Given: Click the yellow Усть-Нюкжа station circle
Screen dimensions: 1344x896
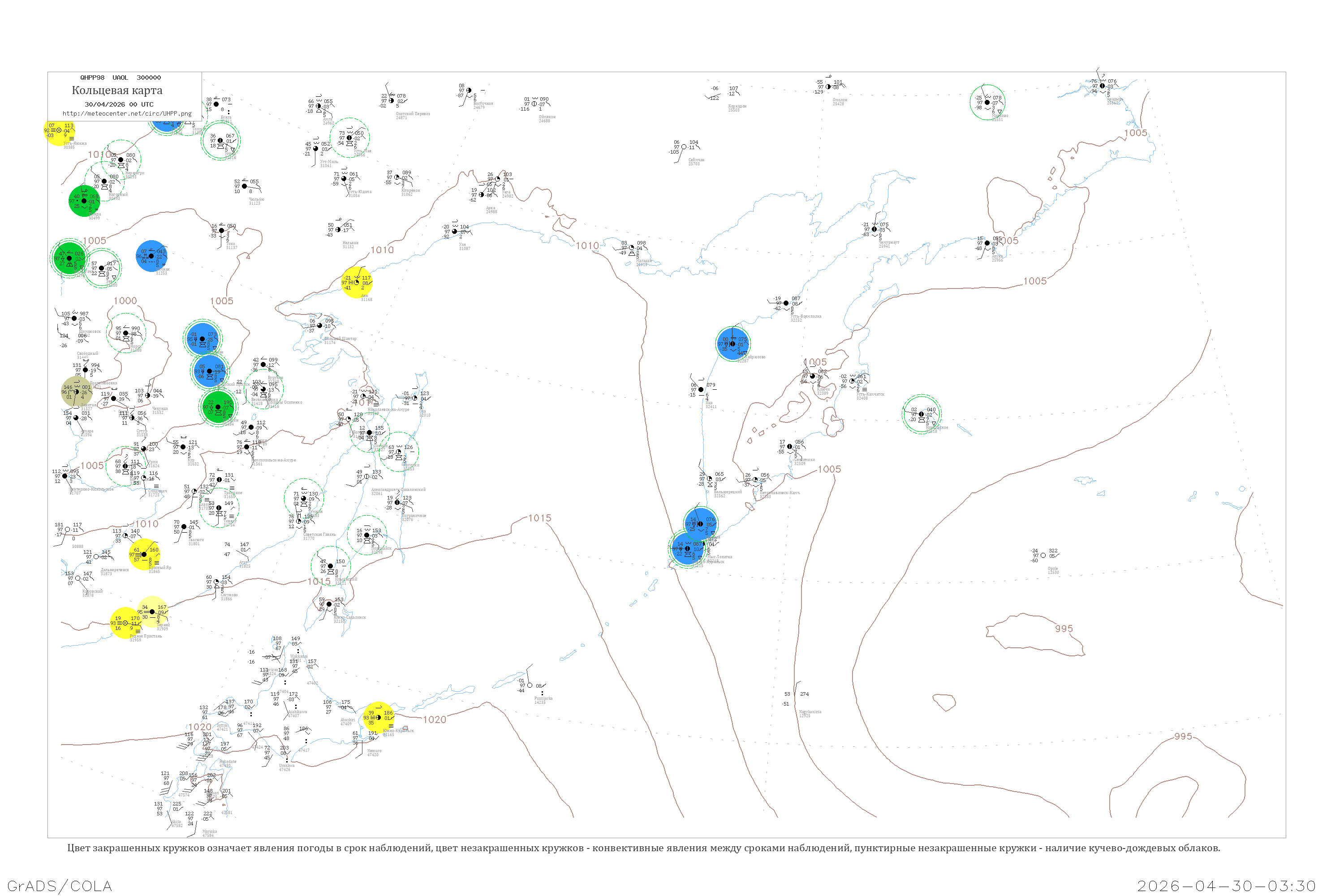Looking at the screenshot, I should tap(59, 130).
